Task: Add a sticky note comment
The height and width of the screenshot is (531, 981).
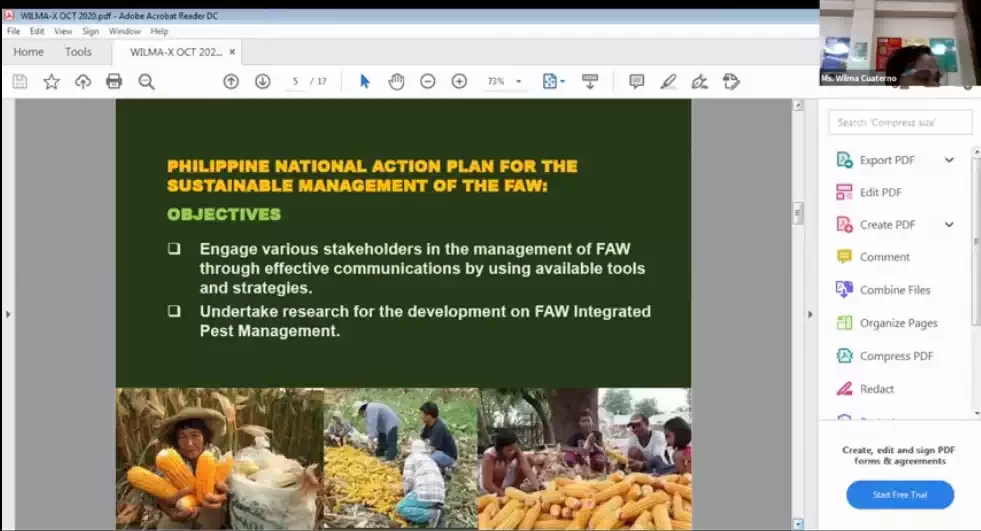Action: click(x=636, y=82)
